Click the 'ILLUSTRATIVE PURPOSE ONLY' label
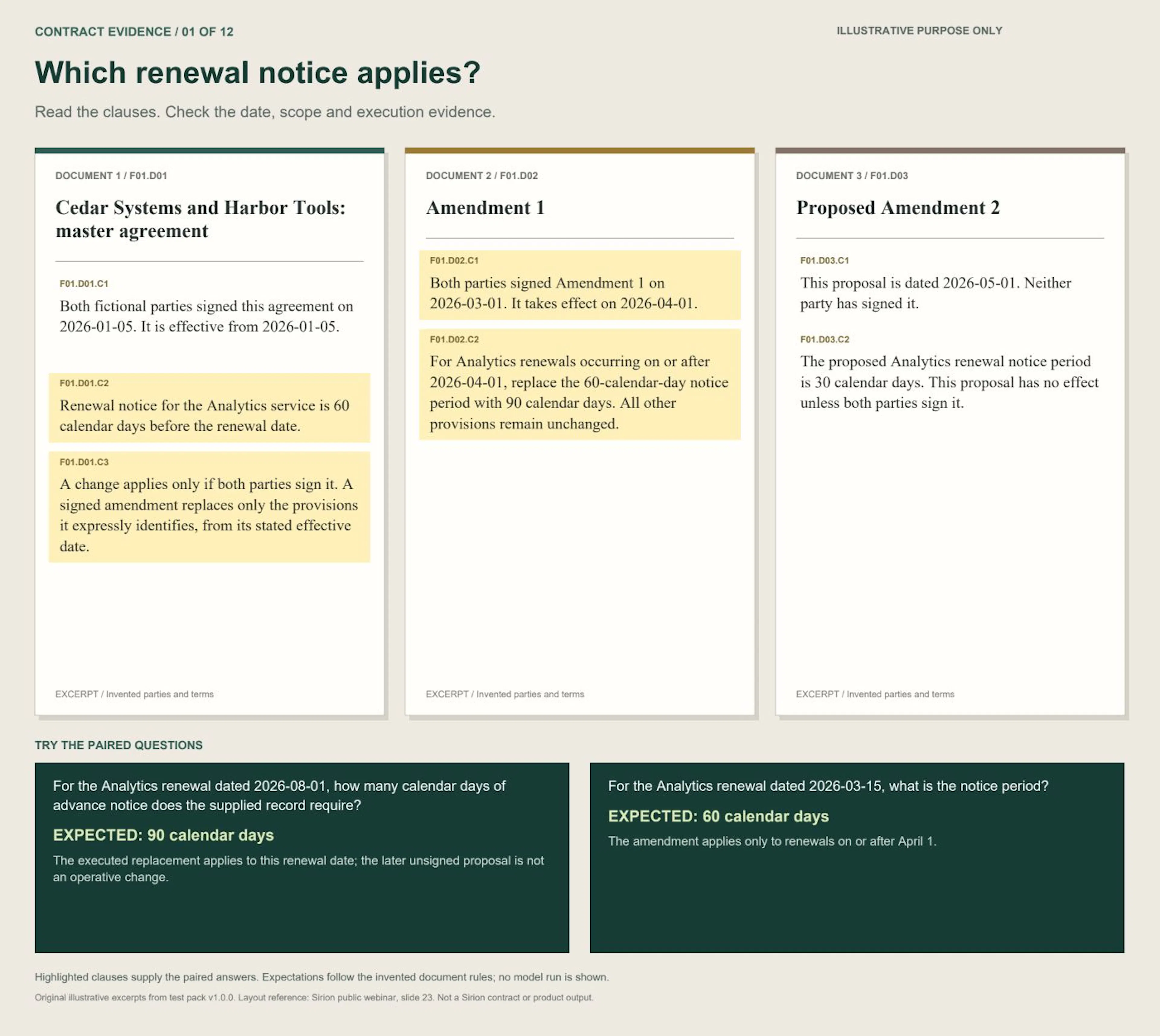 point(919,31)
